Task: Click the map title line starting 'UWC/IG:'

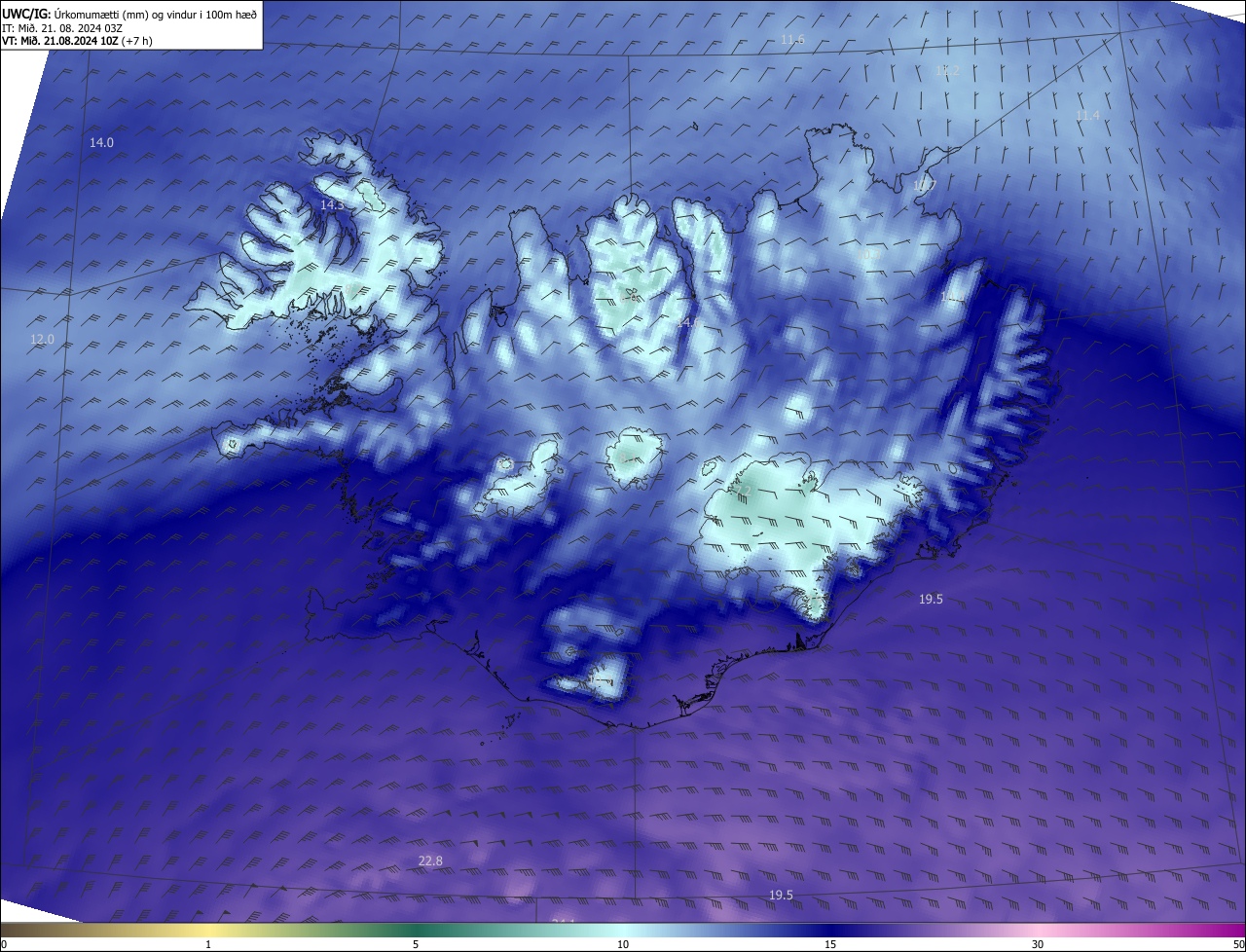Action: (x=129, y=15)
